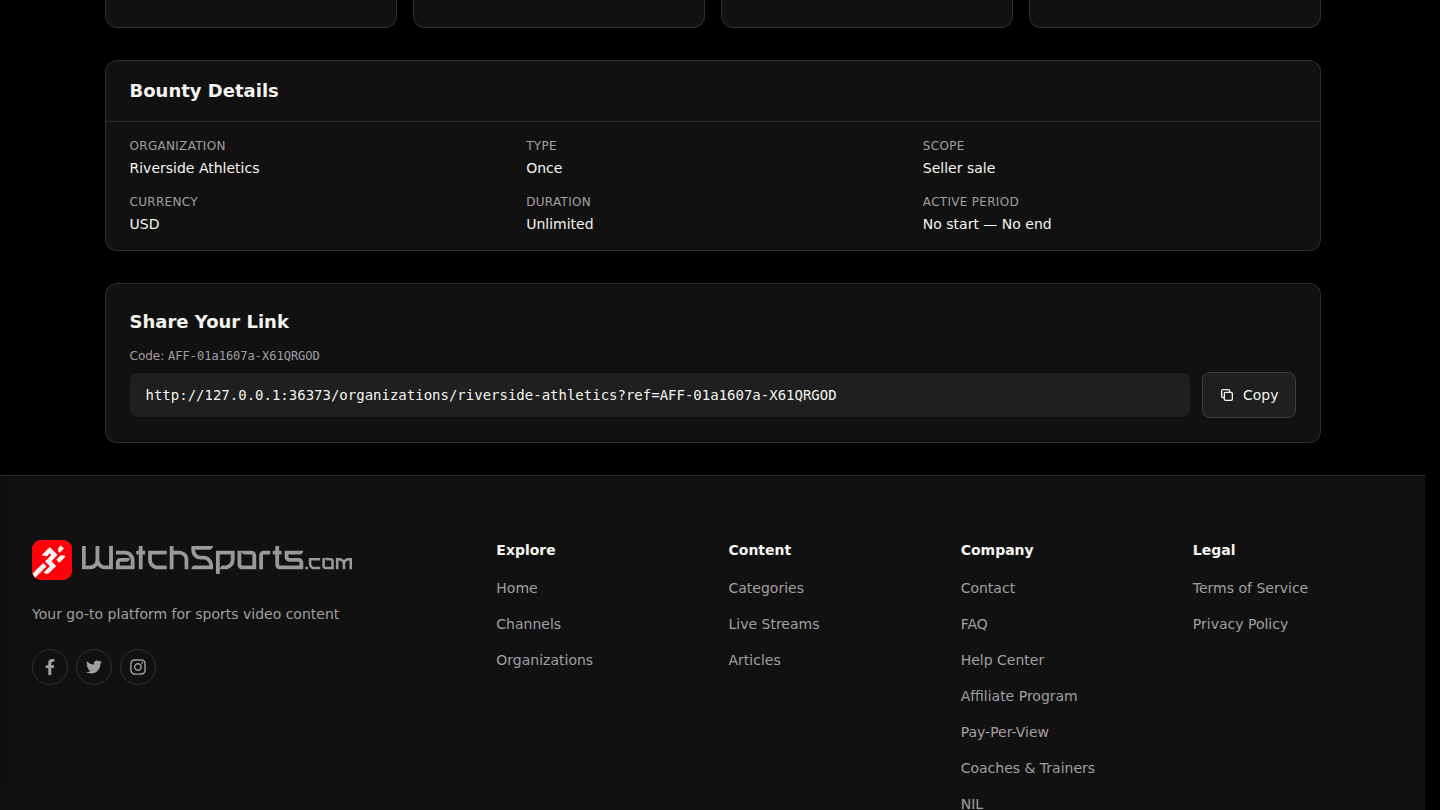Image resolution: width=1440 pixels, height=810 pixels.
Task: Open the Organizations footer link
Action: (x=544, y=660)
